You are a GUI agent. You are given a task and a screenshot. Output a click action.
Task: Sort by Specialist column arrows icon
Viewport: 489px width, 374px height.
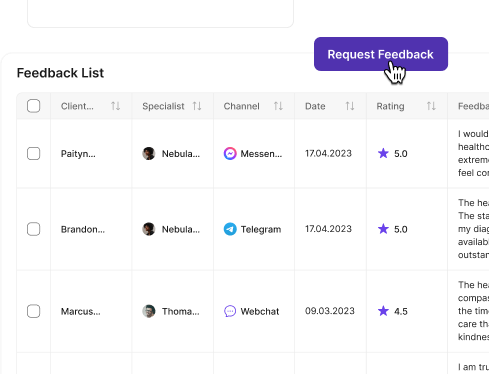coord(197,106)
